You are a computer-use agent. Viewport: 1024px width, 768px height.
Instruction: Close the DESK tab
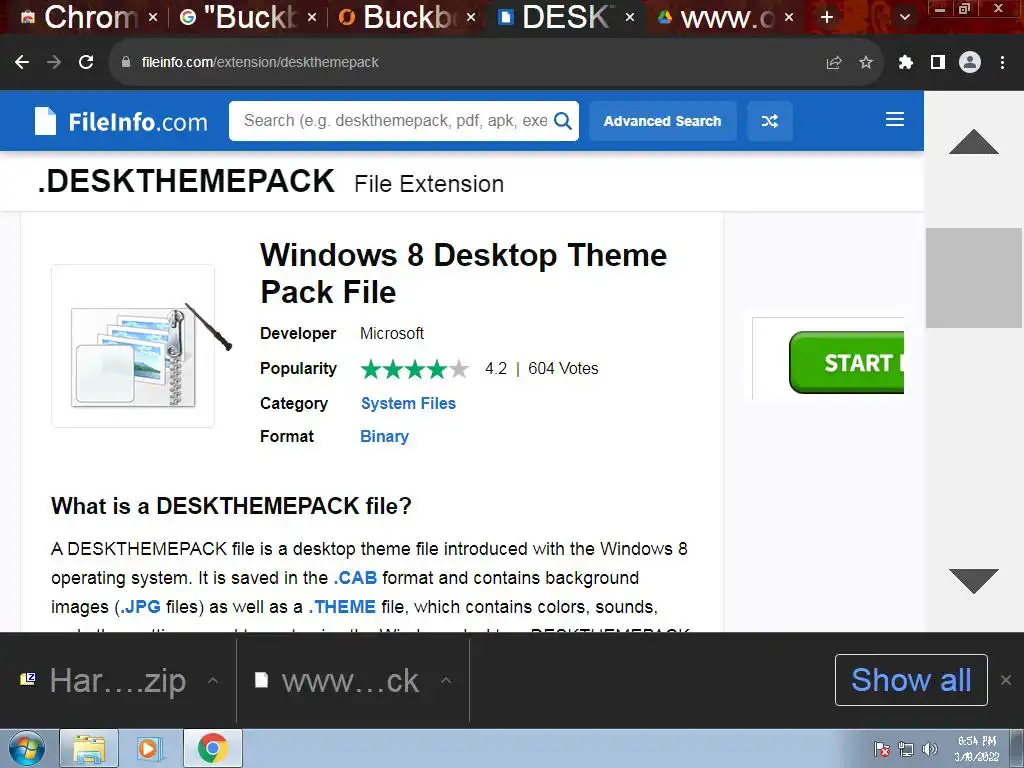pos(630,17)
